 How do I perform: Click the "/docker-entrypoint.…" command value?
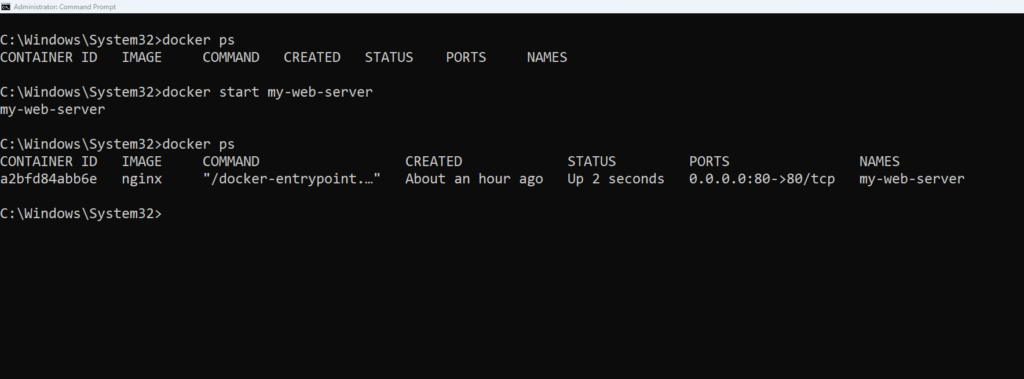coord(291,179)
